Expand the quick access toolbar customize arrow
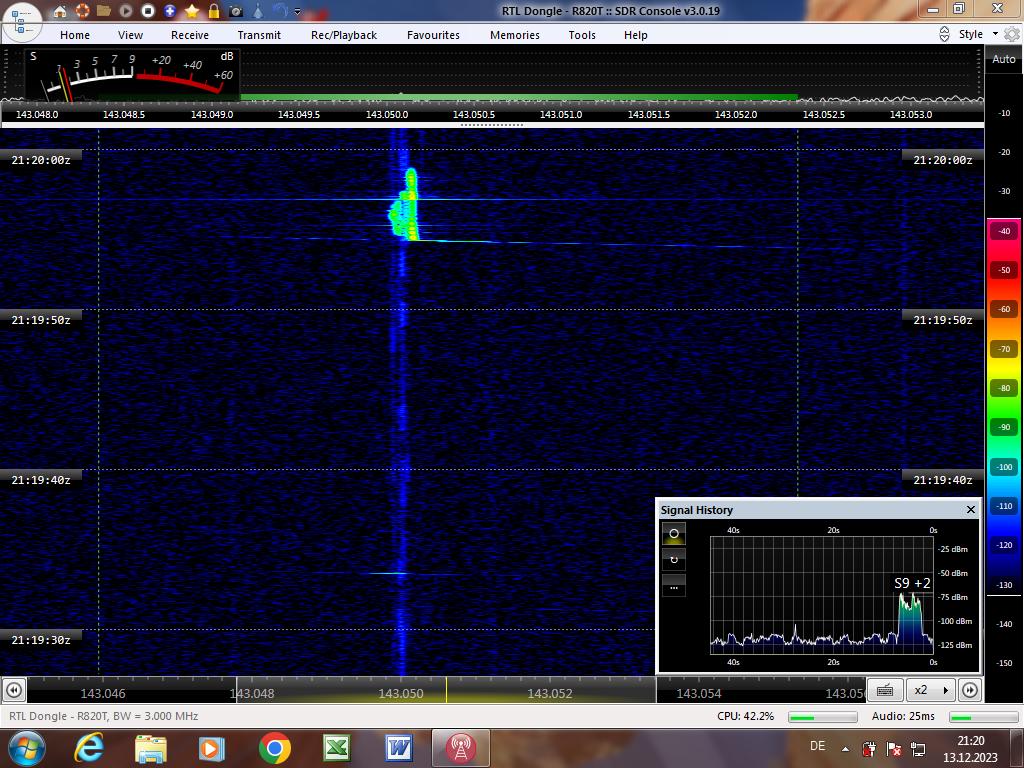 [x=298, y=11]
